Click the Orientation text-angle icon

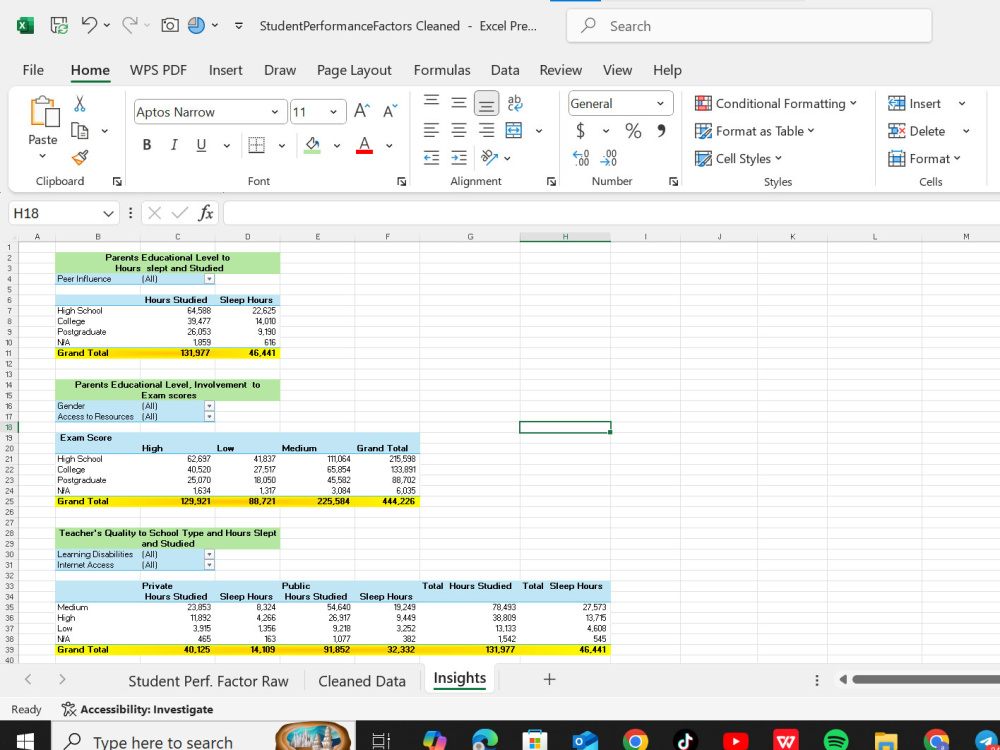pos(489,157)
